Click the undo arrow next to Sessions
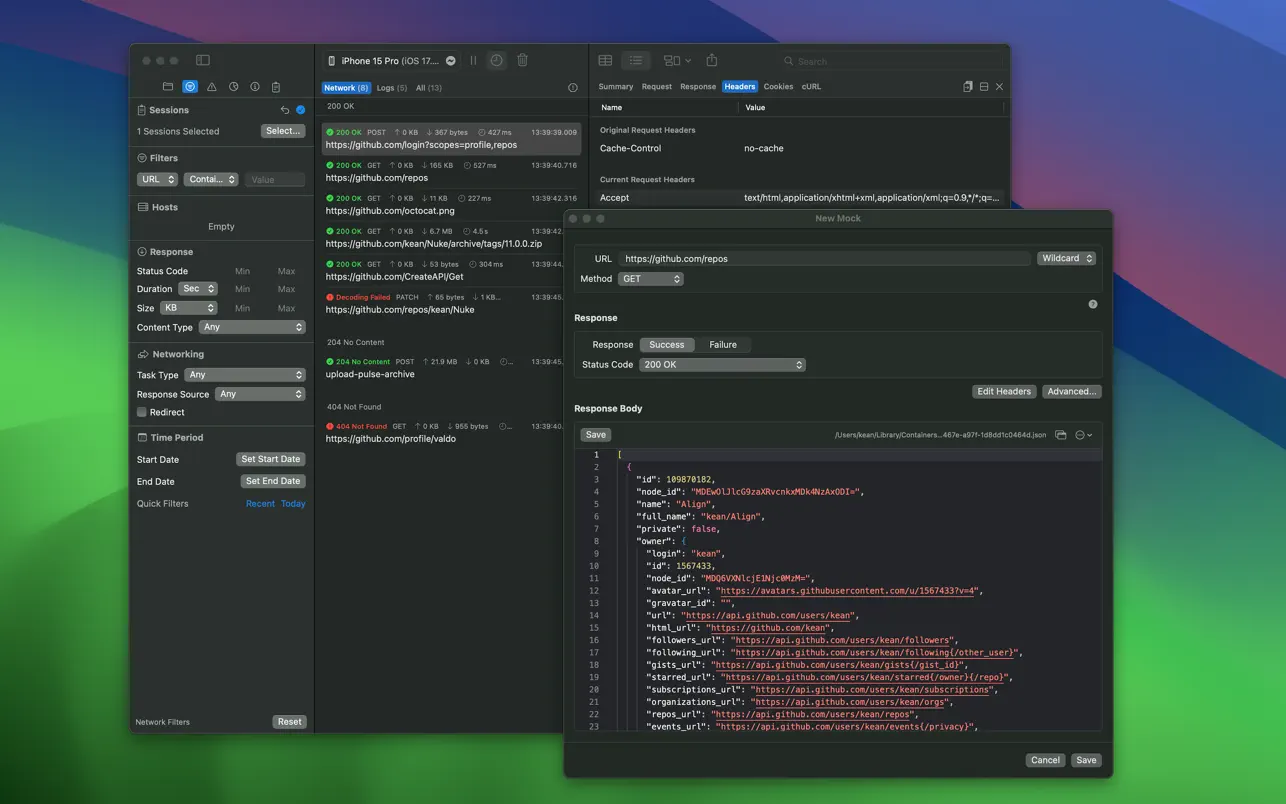Viewport: 1286px width, 804px height. click(284, 110)
